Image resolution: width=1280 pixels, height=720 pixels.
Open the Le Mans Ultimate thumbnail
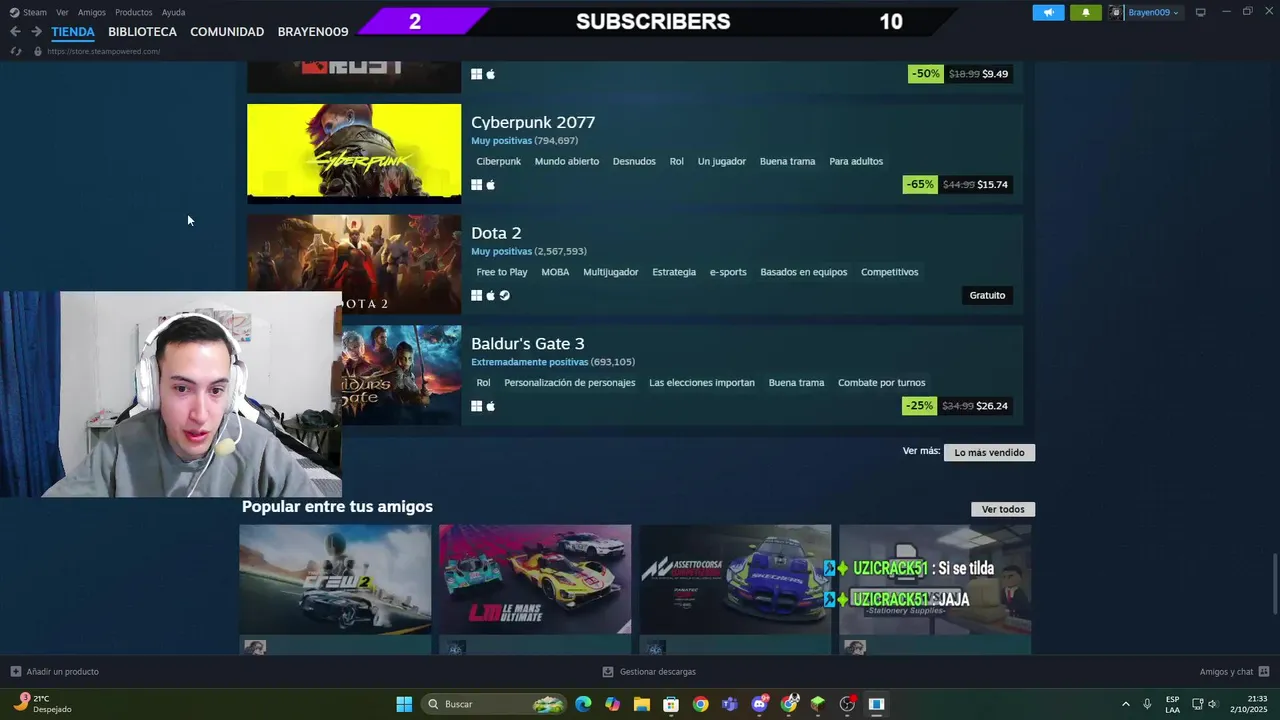[535, 580]
